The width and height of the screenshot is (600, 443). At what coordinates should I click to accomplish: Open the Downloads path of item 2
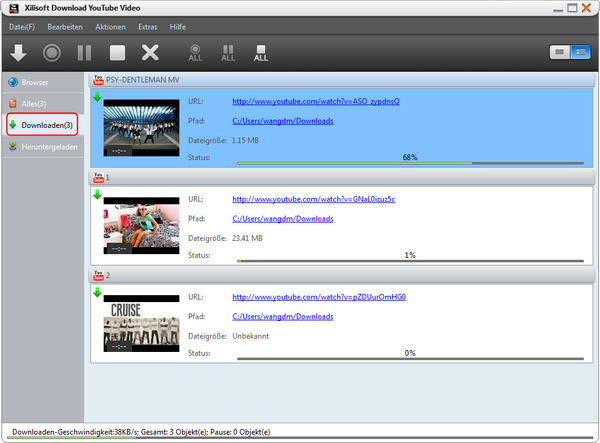pyautogui.click(x=283, y=317)
